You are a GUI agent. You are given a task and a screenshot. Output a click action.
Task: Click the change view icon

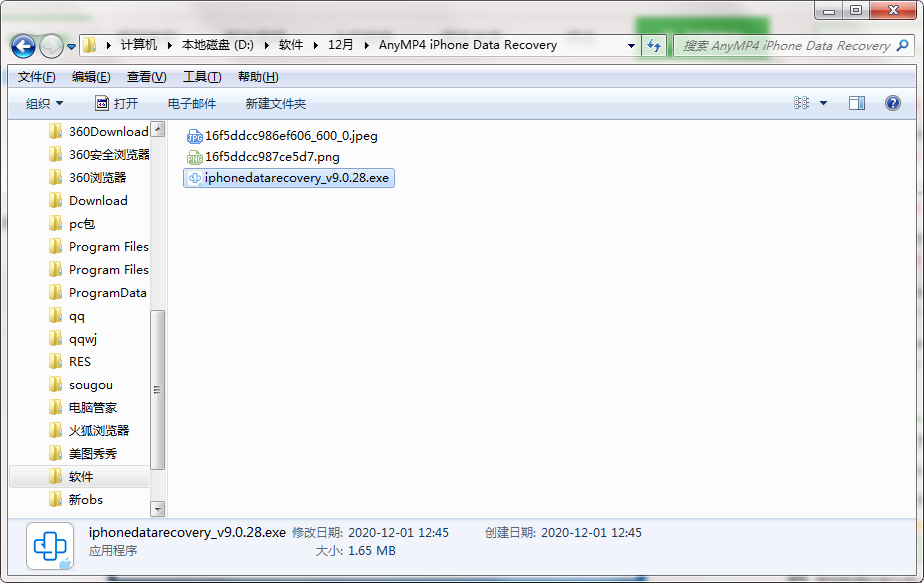[801, 103]
